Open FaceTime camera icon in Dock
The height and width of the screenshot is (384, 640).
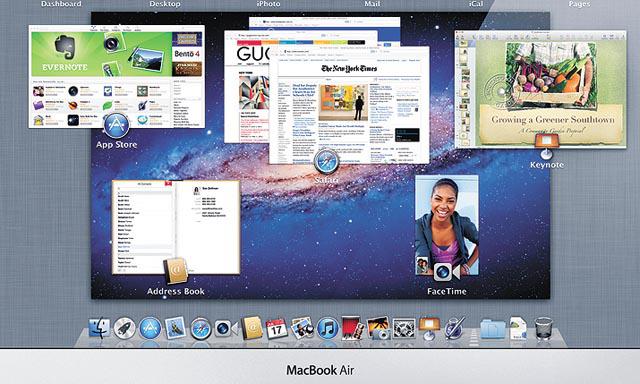pos(226,328)
